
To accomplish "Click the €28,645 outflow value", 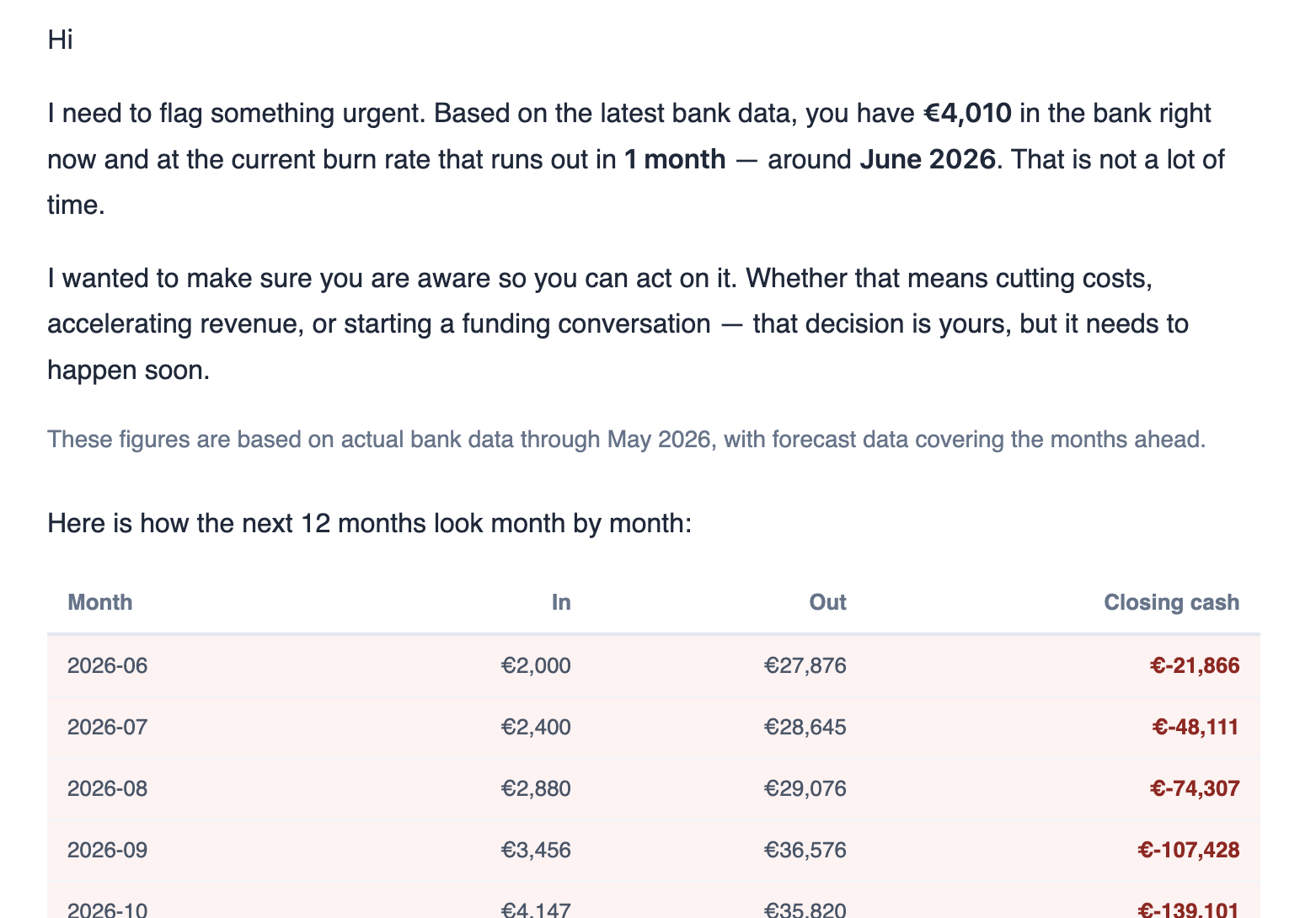I will point(805,727).
